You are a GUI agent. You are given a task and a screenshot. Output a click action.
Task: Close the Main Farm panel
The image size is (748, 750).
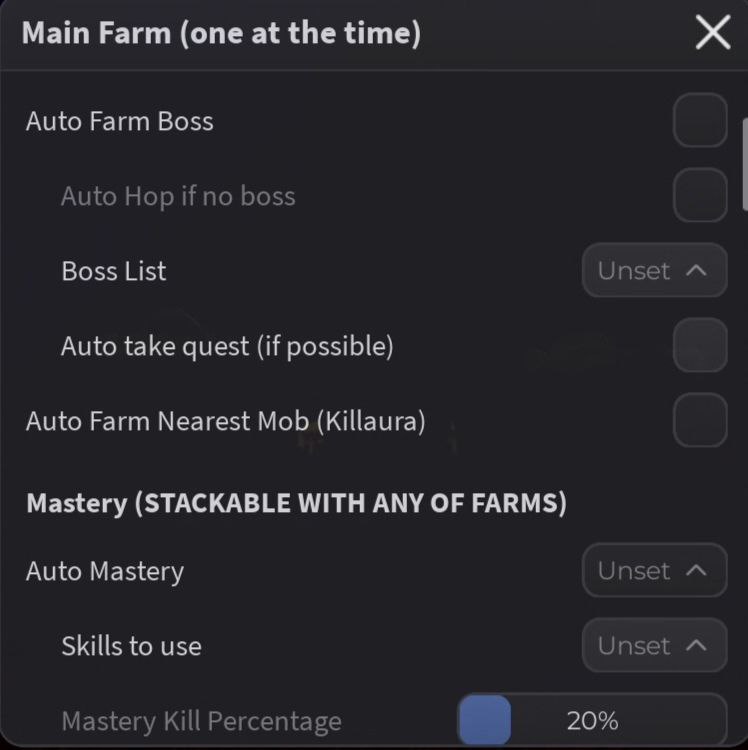(x=712, y=33)
